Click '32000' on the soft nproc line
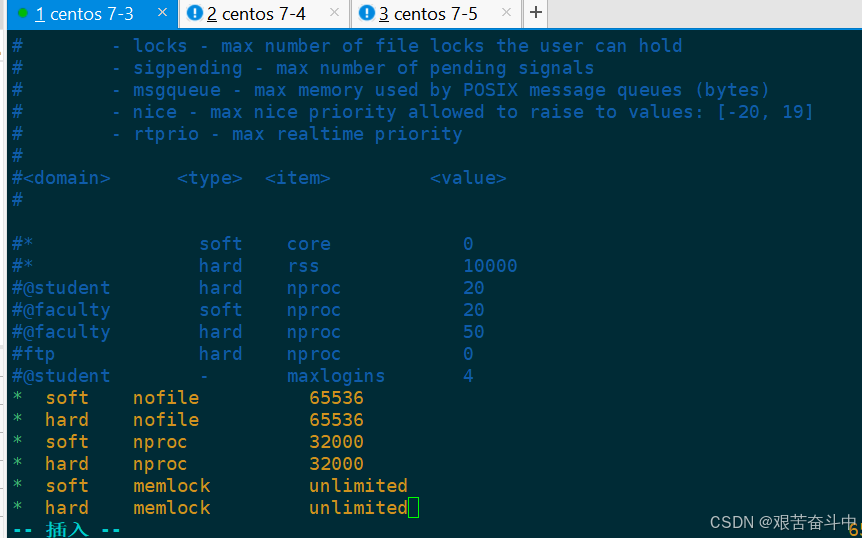862x538 pixels. tap(336, 442)
